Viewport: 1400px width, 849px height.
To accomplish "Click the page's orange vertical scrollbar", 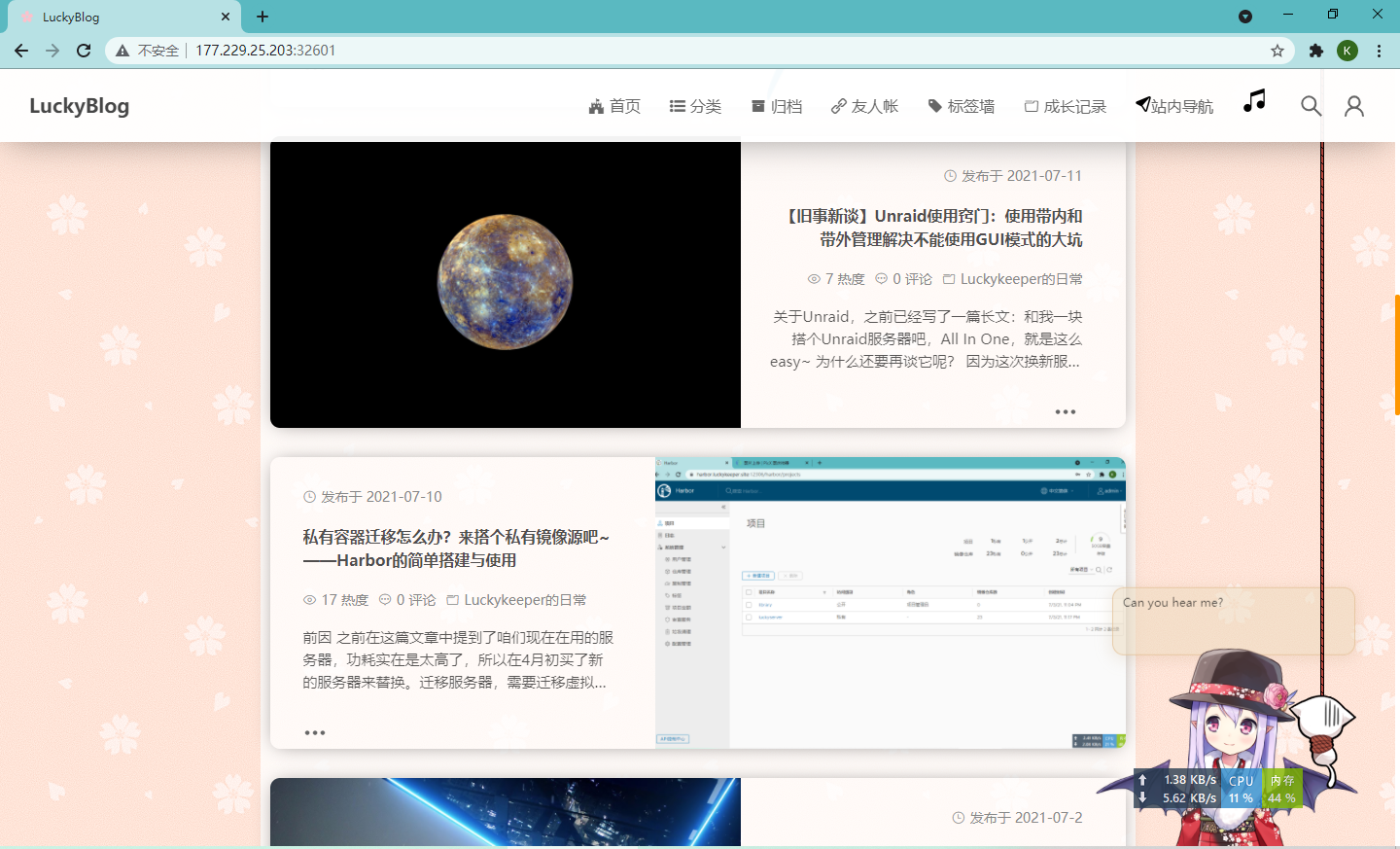I will tap(1397, 355).
